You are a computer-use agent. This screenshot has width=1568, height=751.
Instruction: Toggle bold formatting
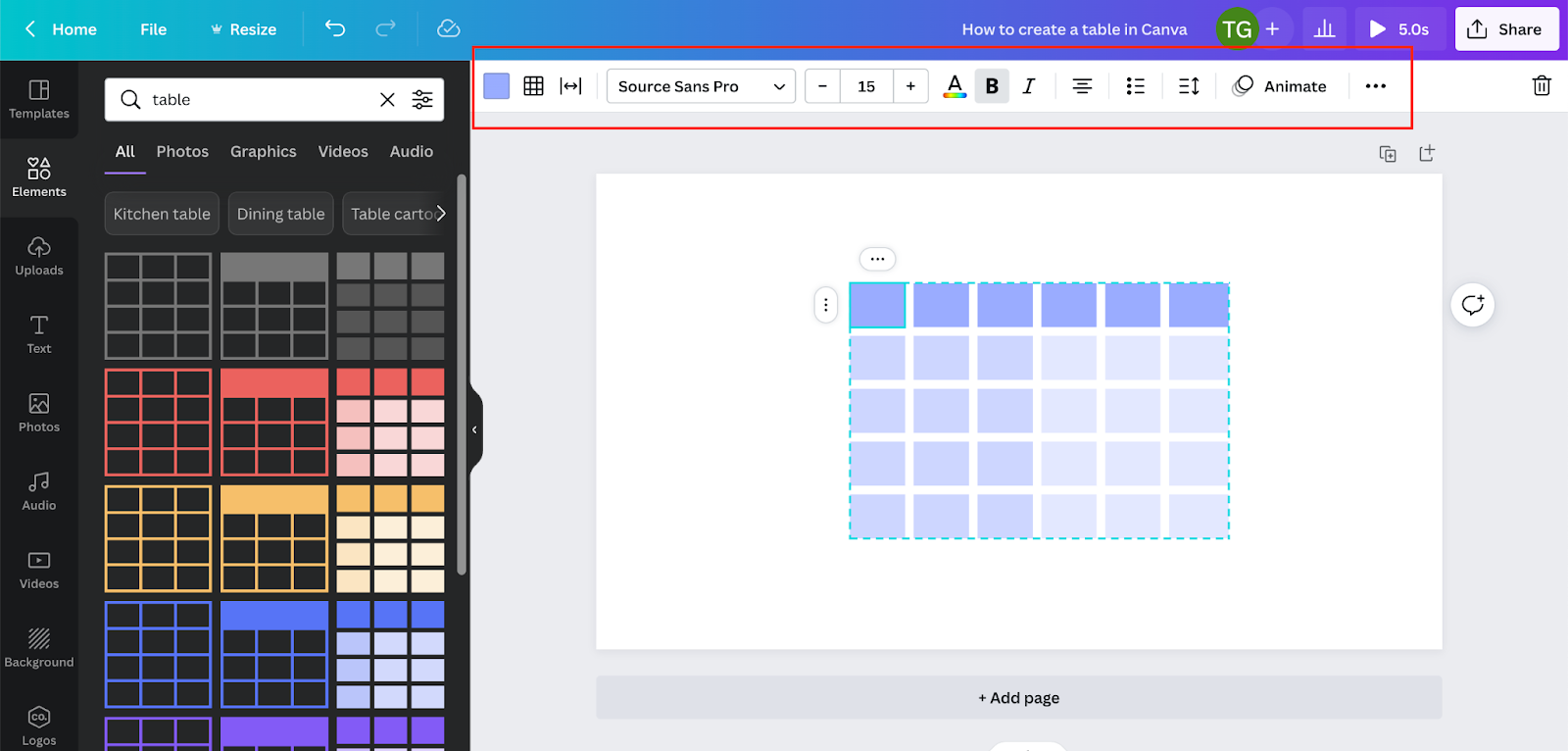tap(992, 86)
